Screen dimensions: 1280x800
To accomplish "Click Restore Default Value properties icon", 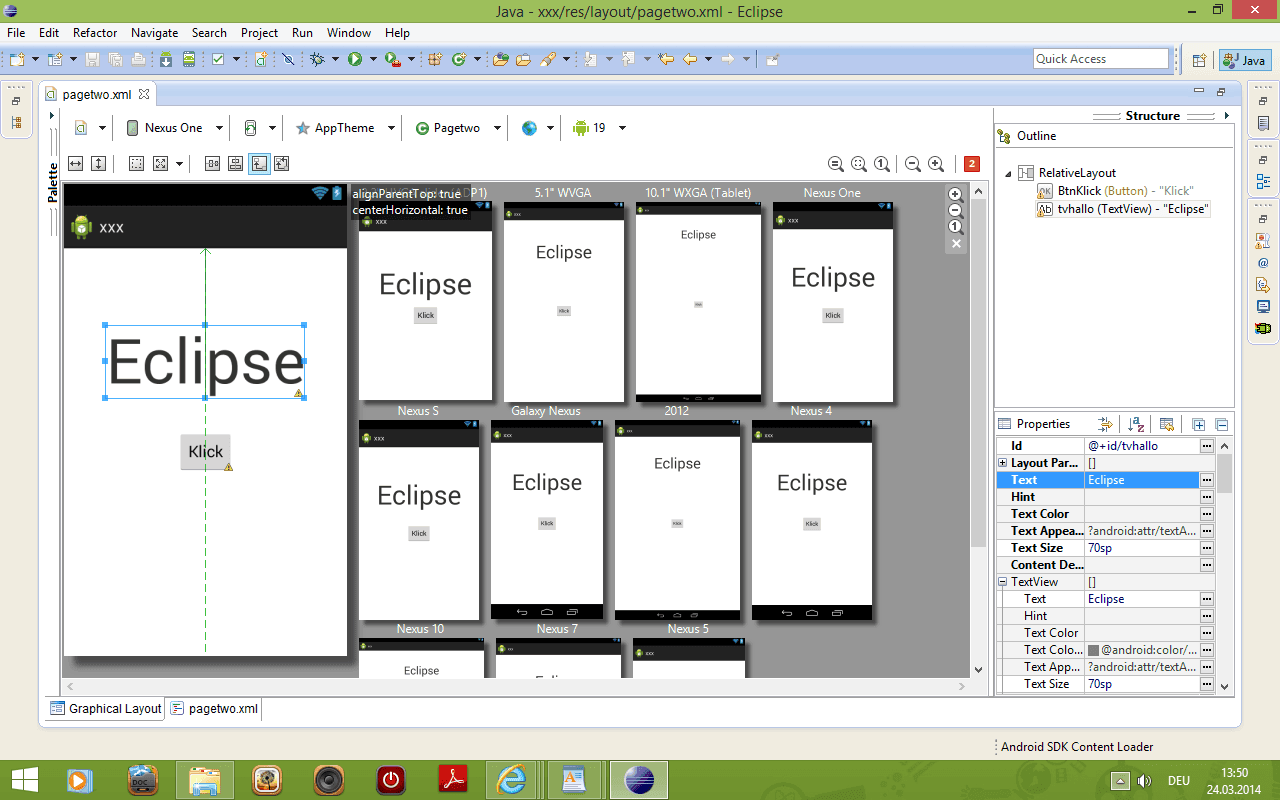I will tap(1167, 424).
